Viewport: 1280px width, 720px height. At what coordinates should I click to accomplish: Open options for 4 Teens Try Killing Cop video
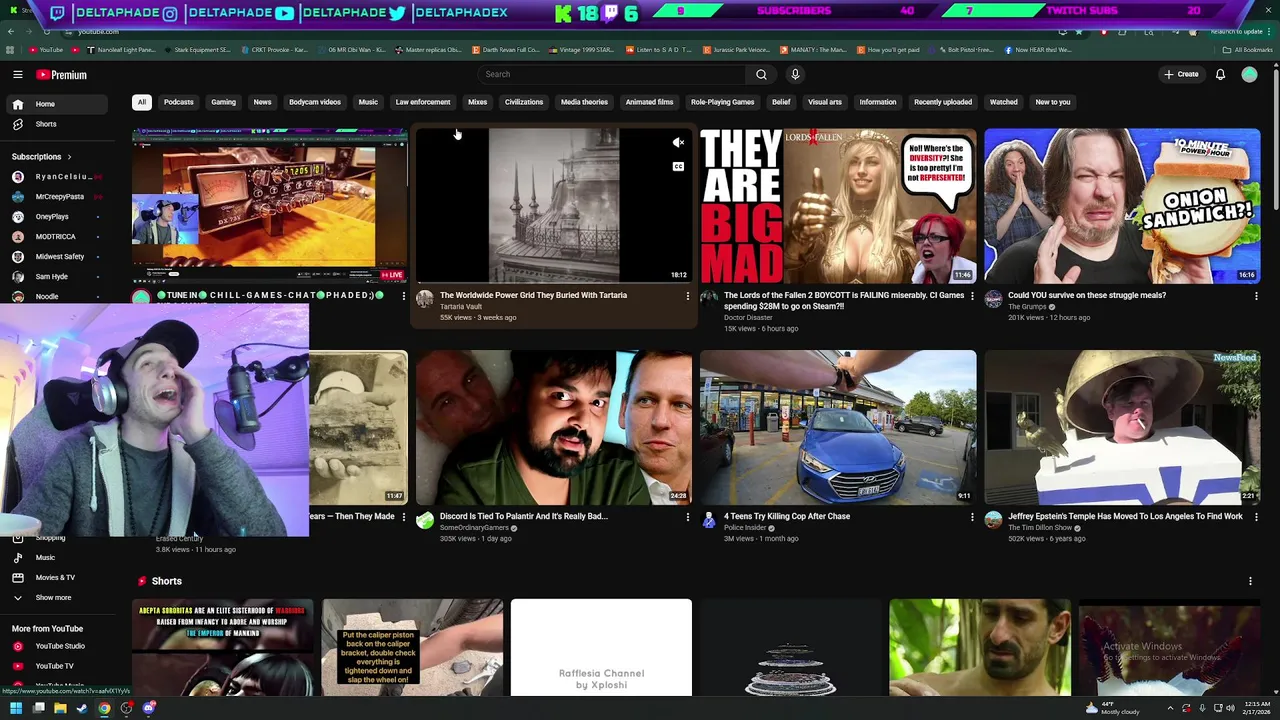click(972, 517)
